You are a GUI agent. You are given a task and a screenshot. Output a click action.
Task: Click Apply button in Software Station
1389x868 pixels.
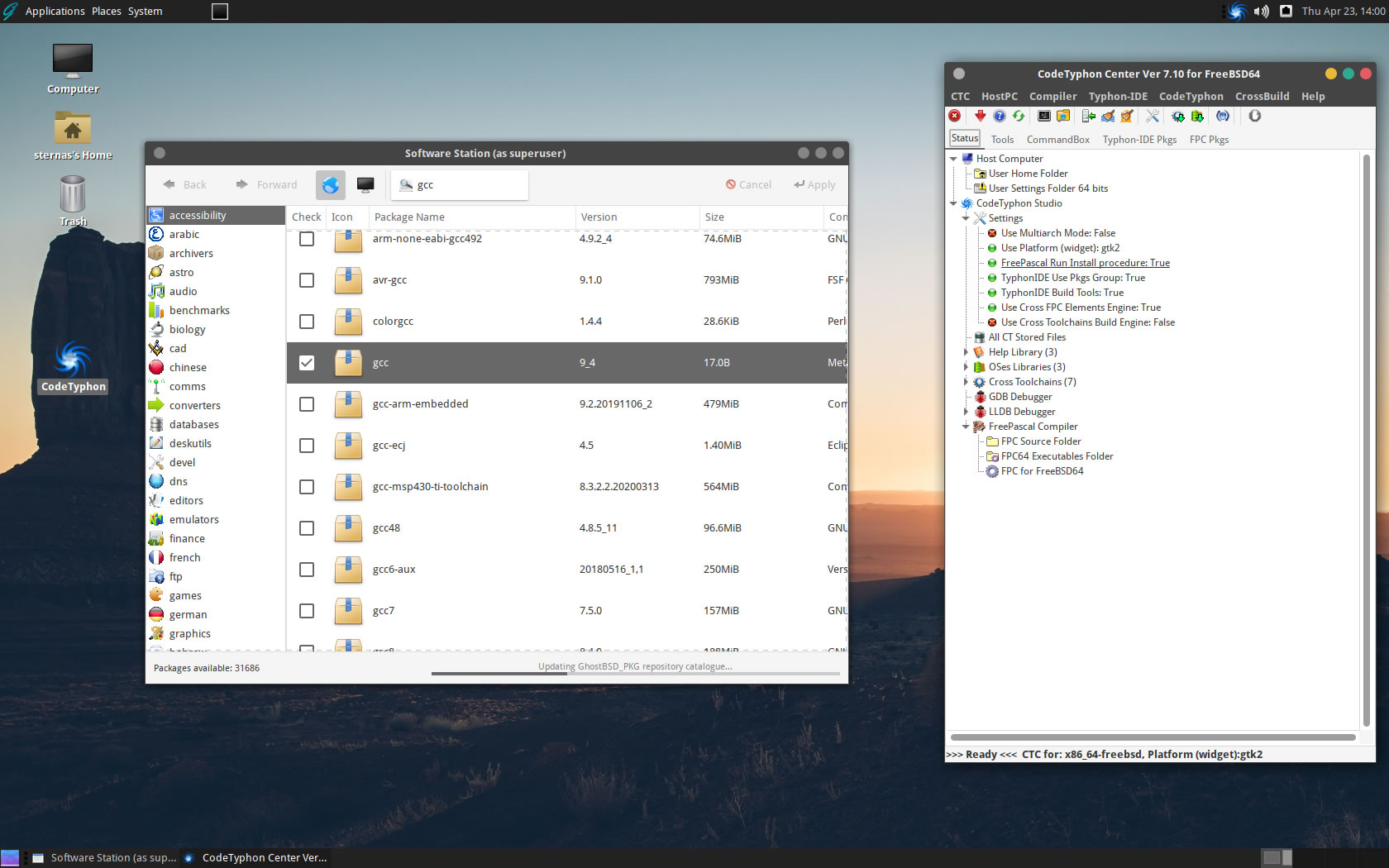[x=815, y=185]
